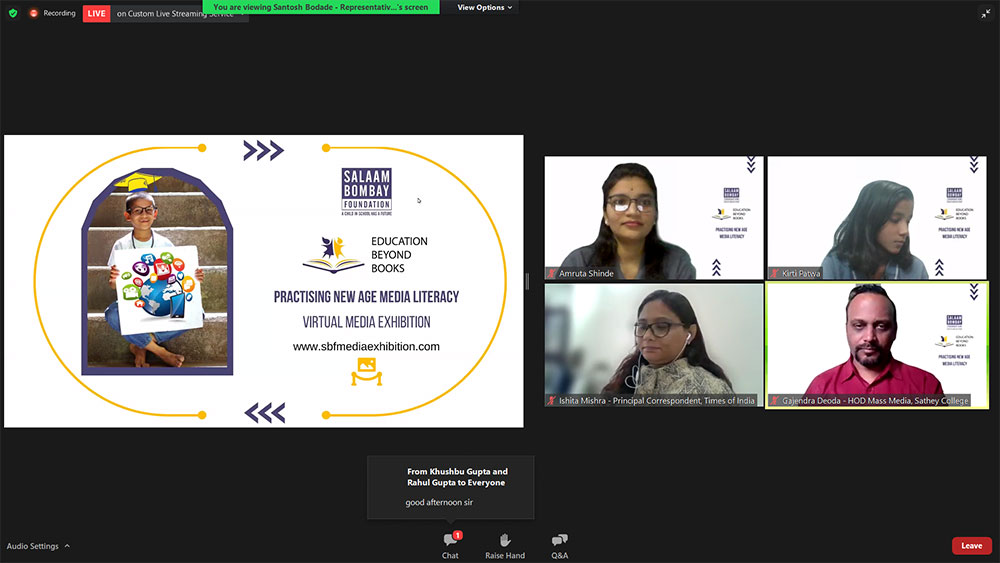The width and height of the screenshot is (1000, 563).
Task: Select Amruta Shinde's video tile
Action: (654, 217)
